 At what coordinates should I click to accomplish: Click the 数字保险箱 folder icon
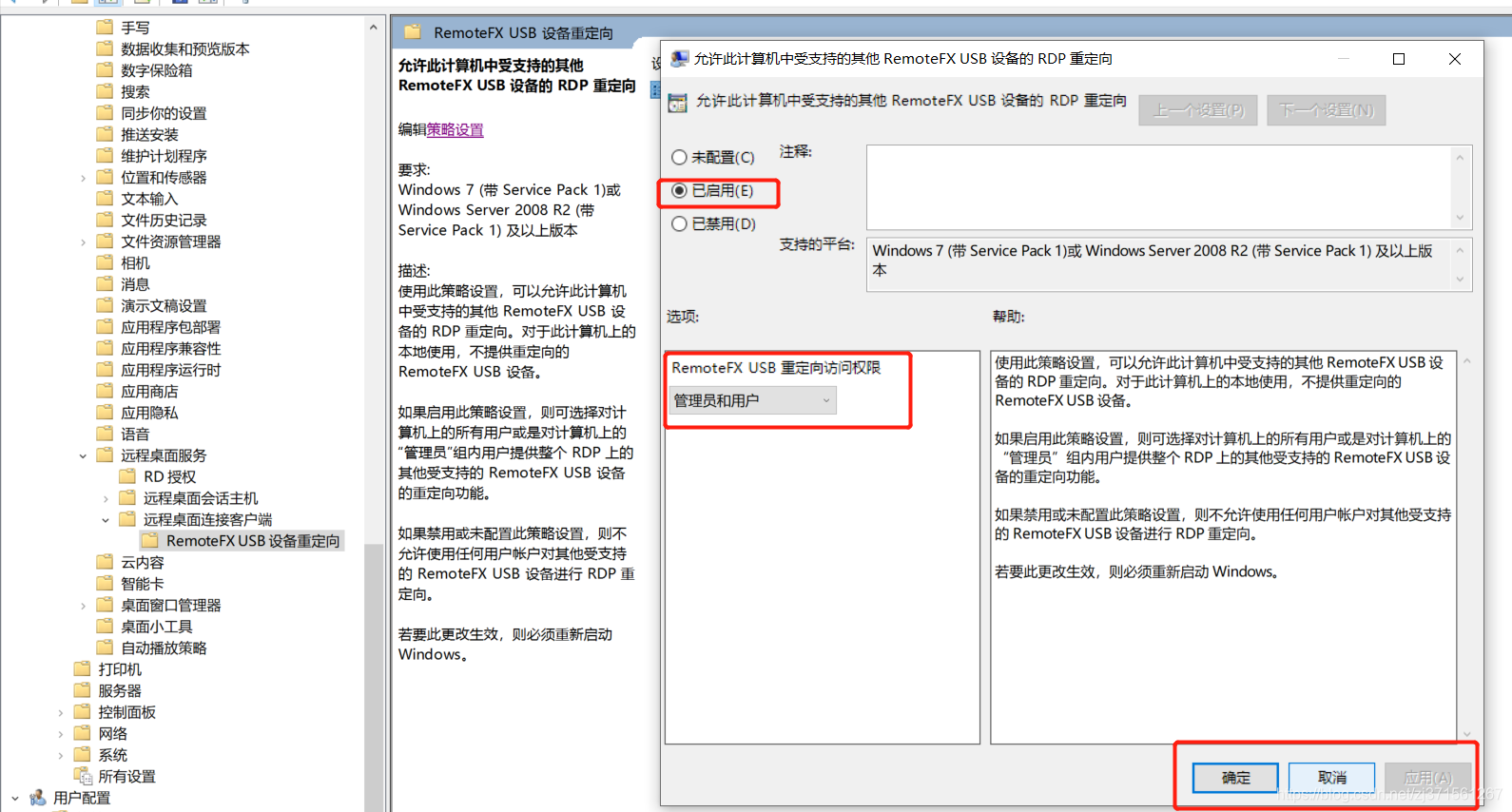pos(105,69)
